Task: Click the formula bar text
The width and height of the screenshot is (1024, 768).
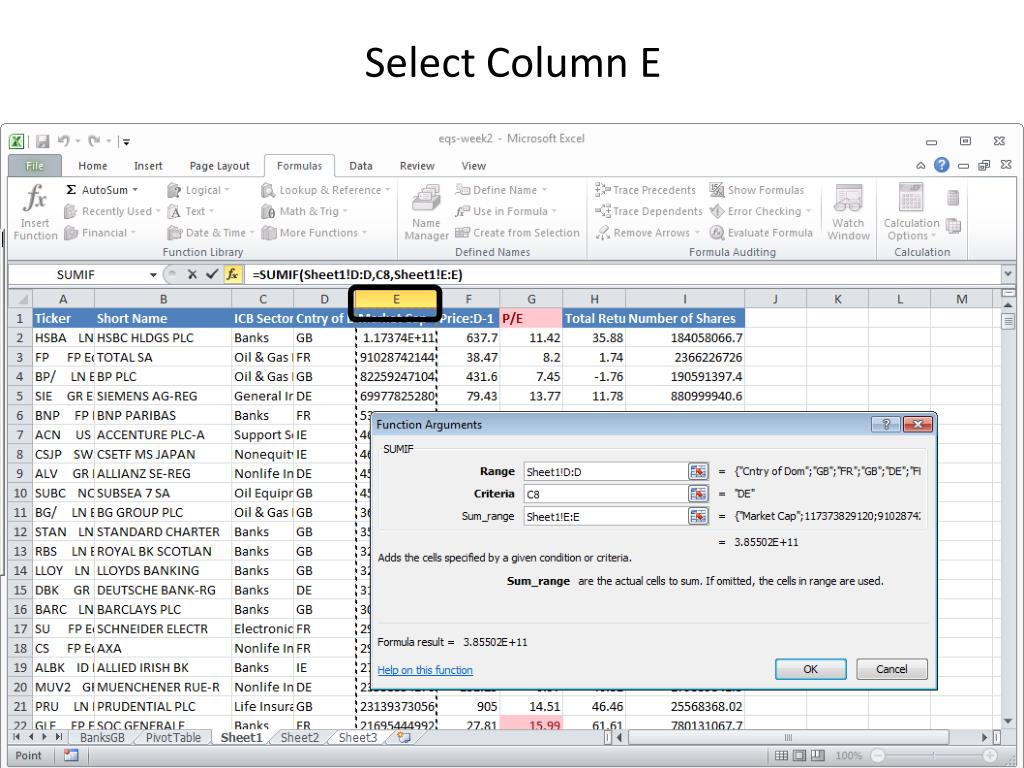Action: [357, 275]
